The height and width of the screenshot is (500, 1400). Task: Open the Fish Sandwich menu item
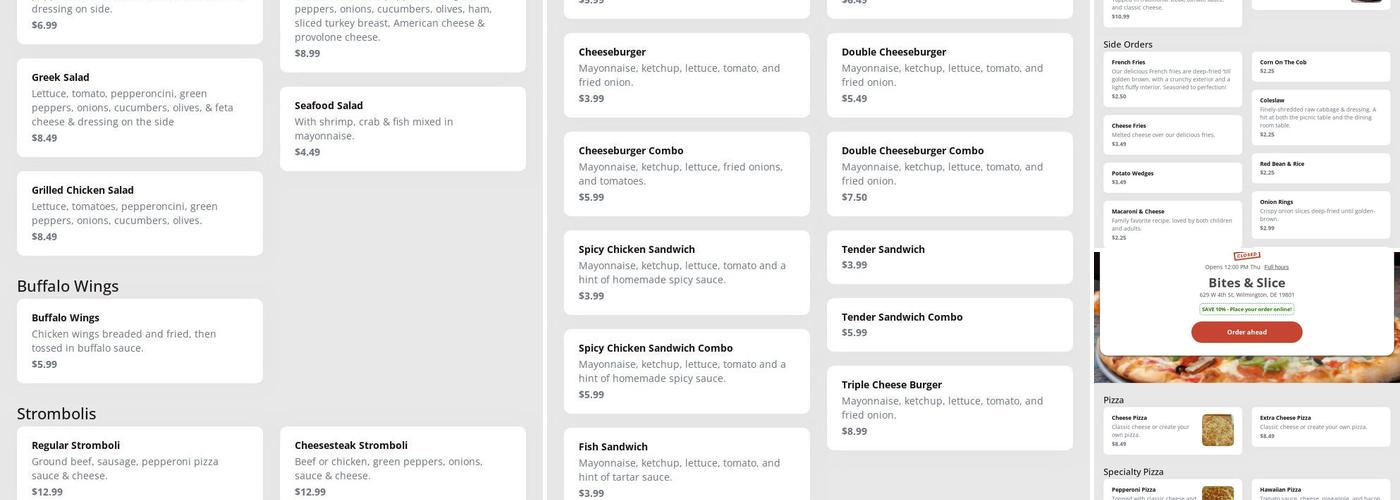point(686,467)
